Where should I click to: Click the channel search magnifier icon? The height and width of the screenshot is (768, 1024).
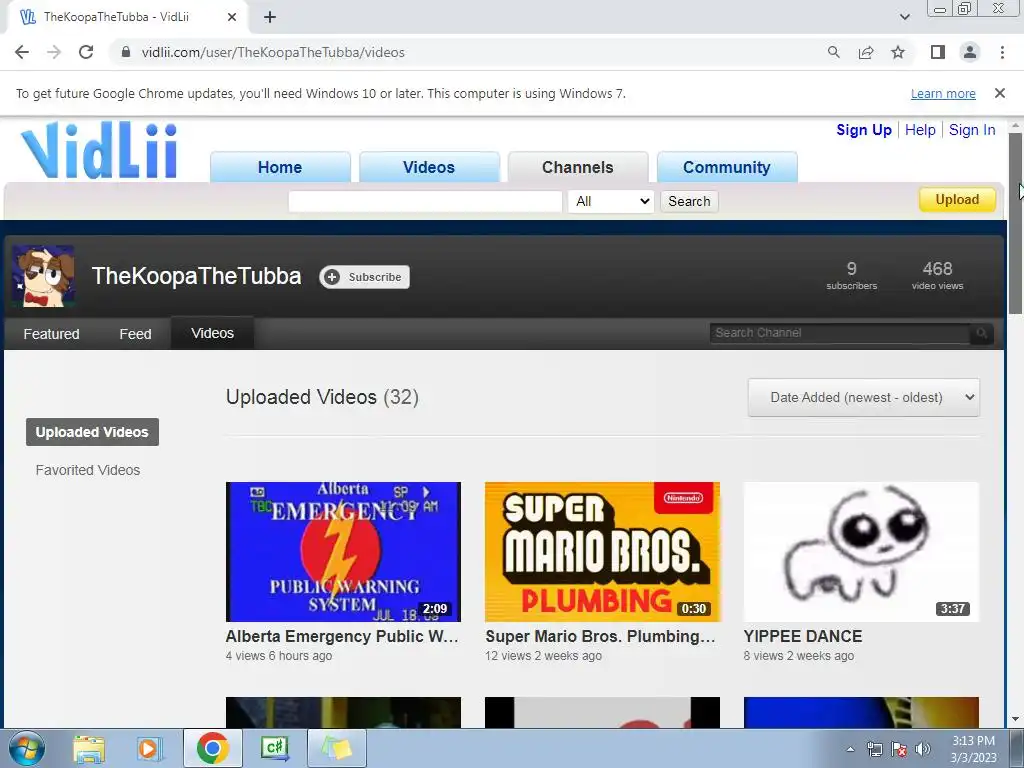click(982, 333)
